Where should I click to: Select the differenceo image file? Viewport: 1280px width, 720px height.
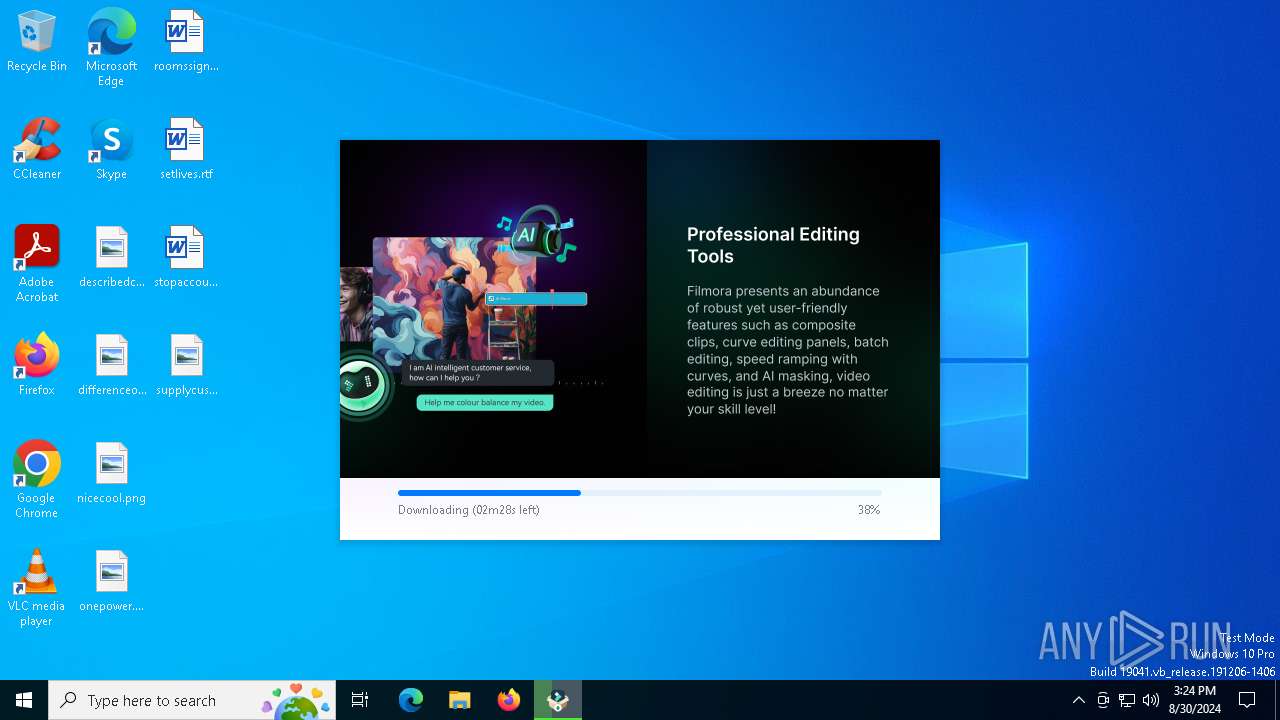click(x=111, y=366)
